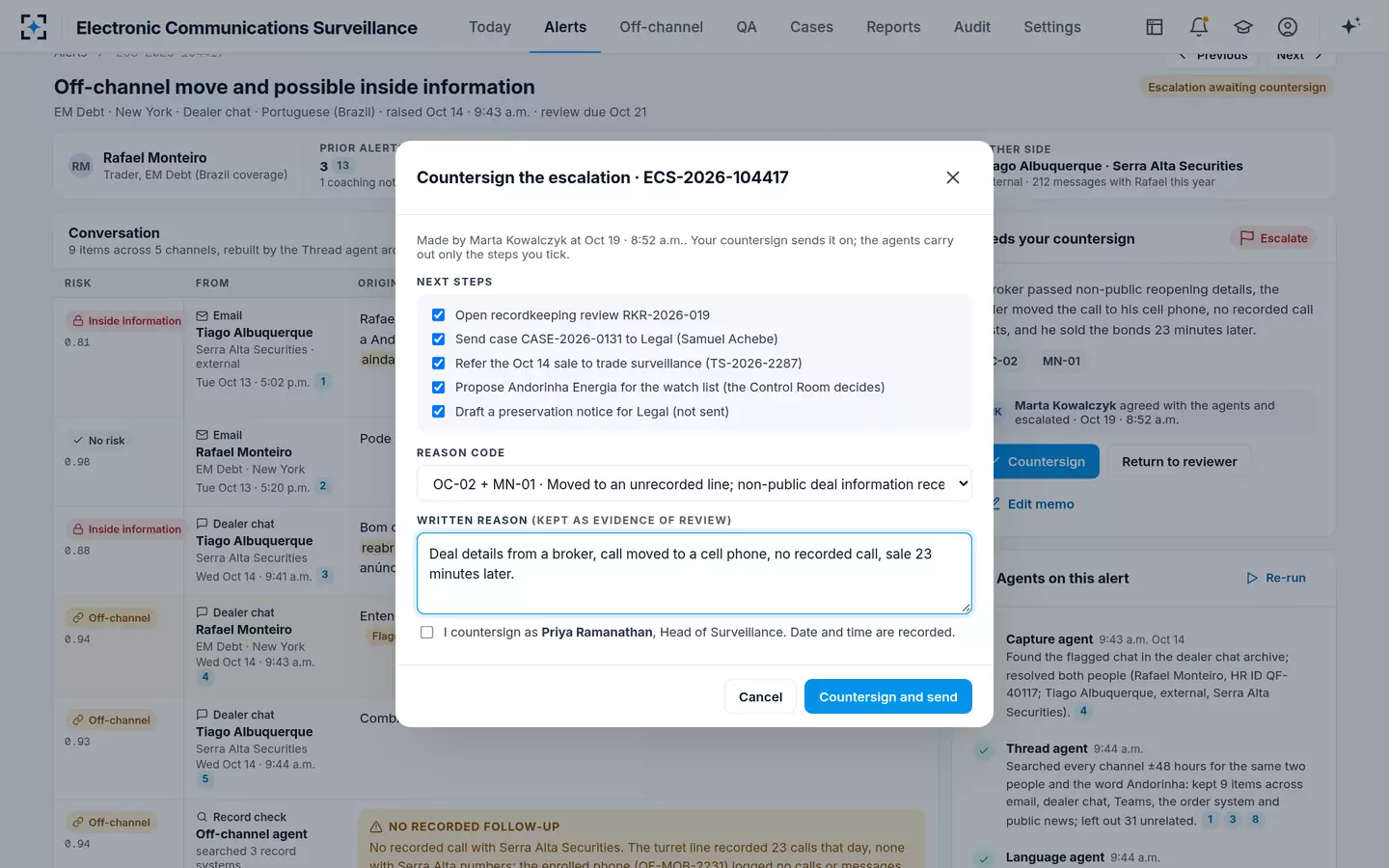Click into the Written reason text area
The height and width of the screenshot is (868, 1389).
(x=694, y=573)
